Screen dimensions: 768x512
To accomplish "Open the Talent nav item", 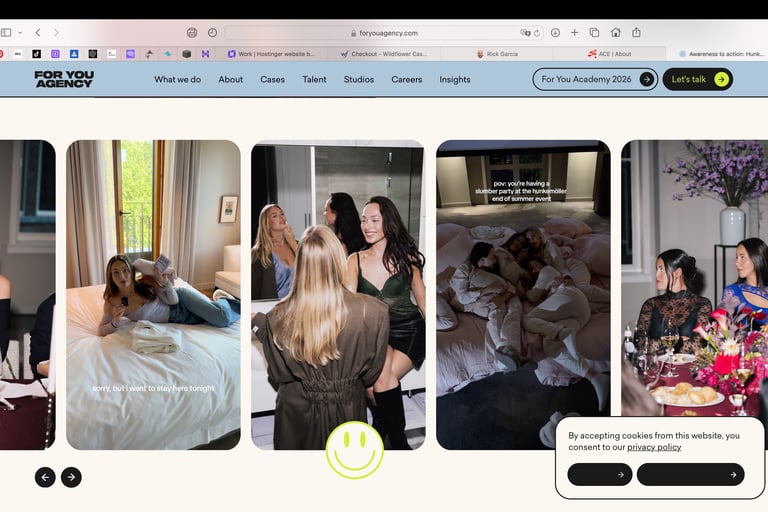I will [x=314, y=79].
